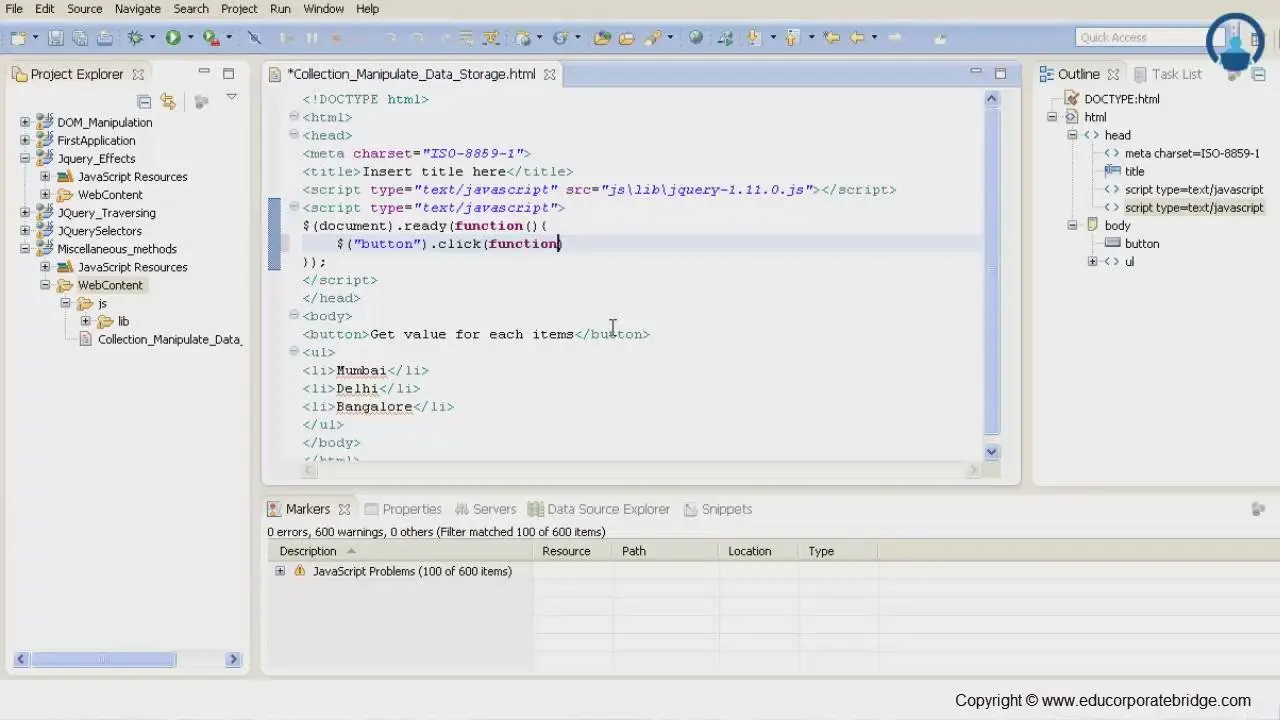Expand the DOM_Manipulation project

[25, 122]
